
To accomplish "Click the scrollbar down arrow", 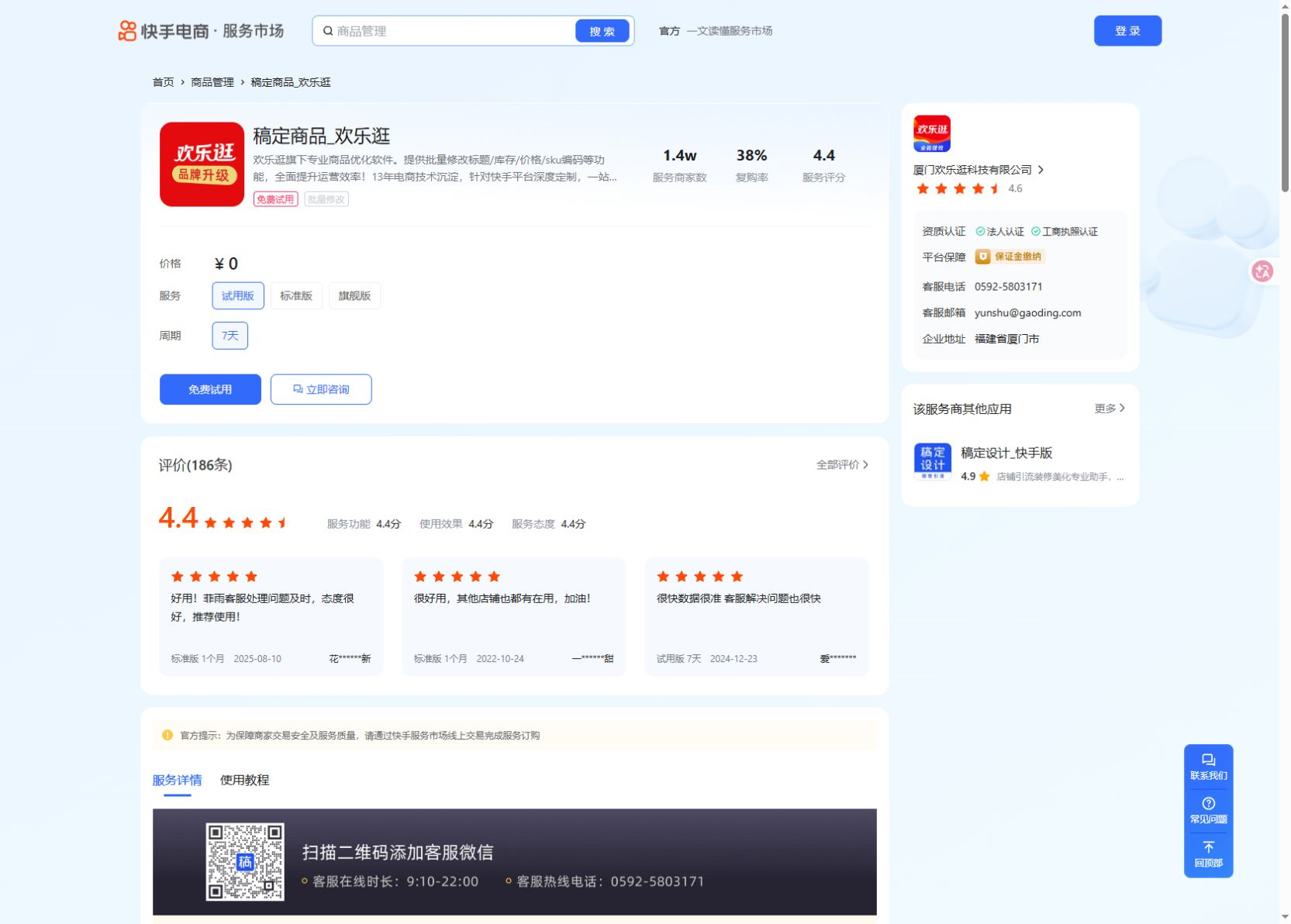I will coord(1285,917).
